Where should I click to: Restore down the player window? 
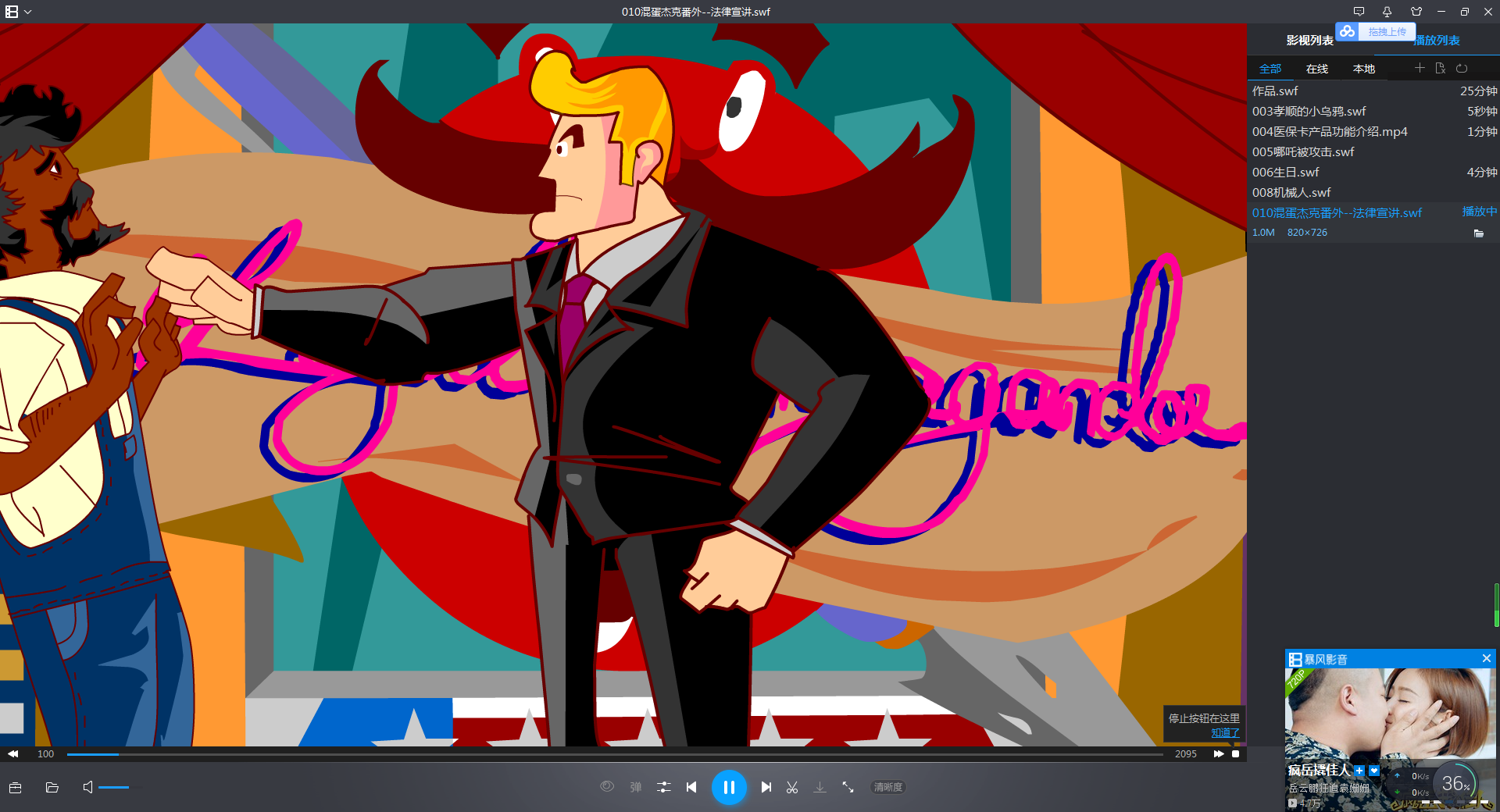(1465, 12)
